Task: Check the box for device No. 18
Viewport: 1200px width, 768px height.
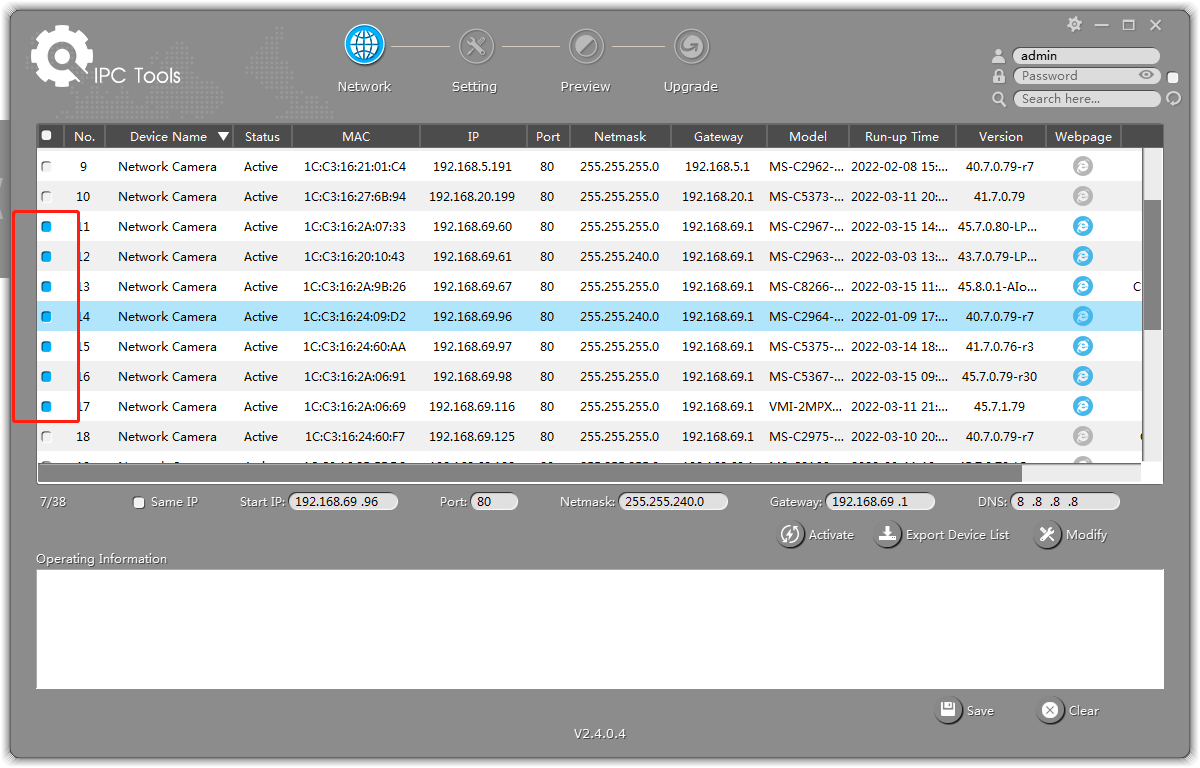Action: coord(46,437)
